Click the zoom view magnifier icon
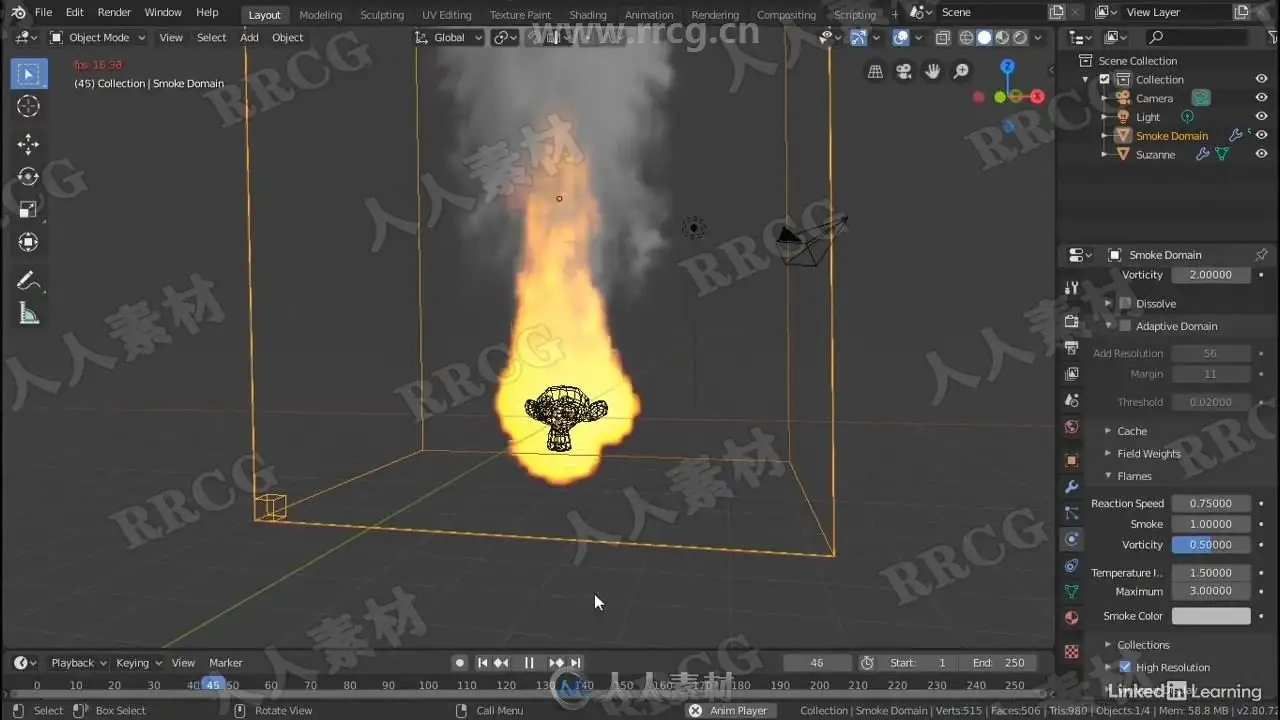Viewport: 1280px width, 720px height. (x=961, y=71)
